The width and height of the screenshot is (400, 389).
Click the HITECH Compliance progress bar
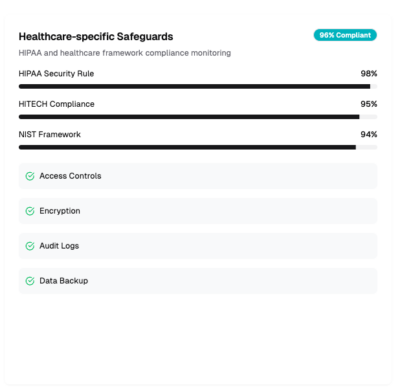click(x=198, y=117)
